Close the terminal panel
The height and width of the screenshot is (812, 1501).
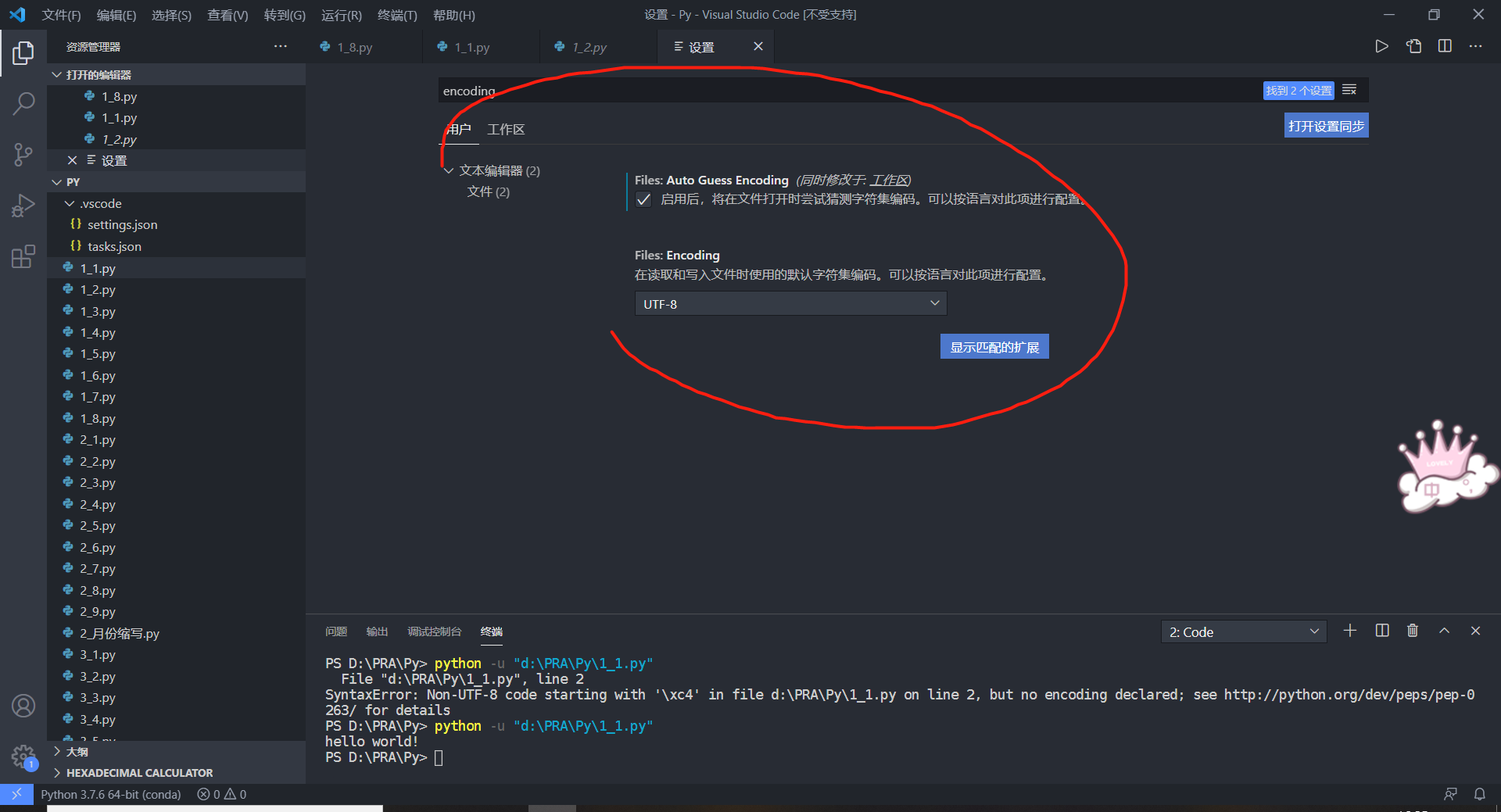coord(1475,631)
